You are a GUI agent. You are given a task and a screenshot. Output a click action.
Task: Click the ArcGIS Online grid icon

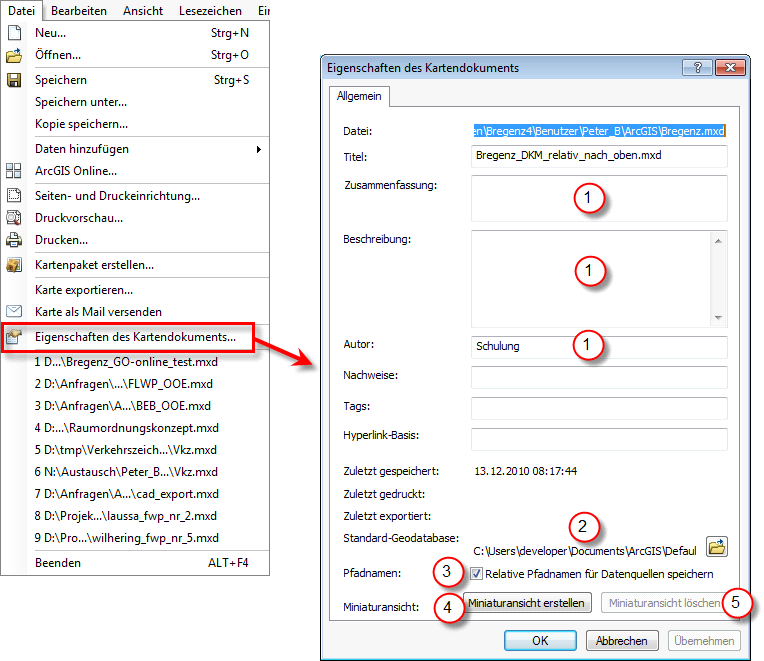(14, 171)
